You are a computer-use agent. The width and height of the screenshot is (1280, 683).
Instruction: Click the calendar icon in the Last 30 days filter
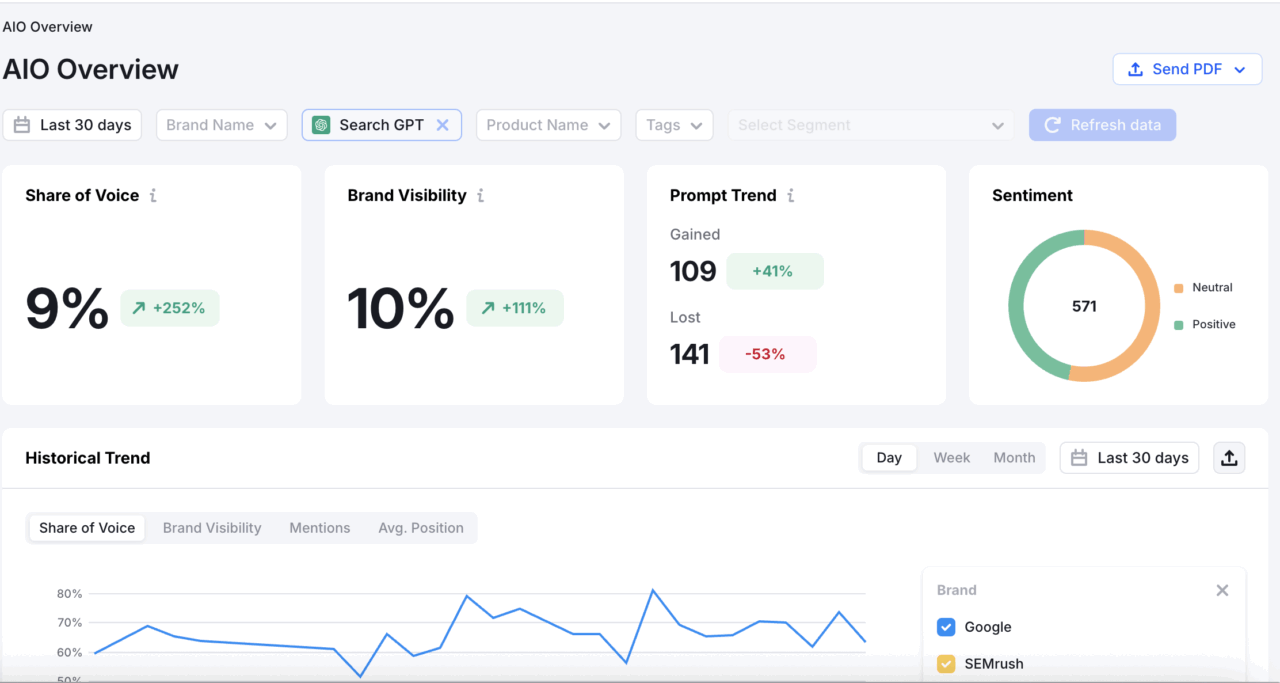[x=21, y=124]
